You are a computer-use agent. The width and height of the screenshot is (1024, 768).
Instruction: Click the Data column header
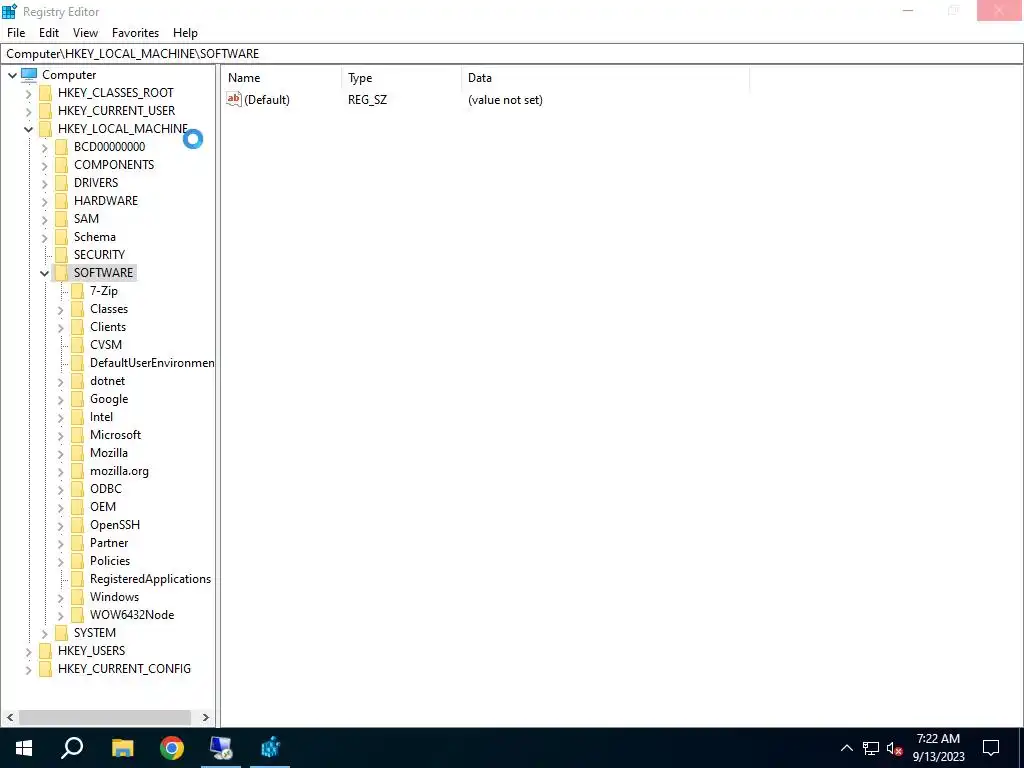pos(605,78)
